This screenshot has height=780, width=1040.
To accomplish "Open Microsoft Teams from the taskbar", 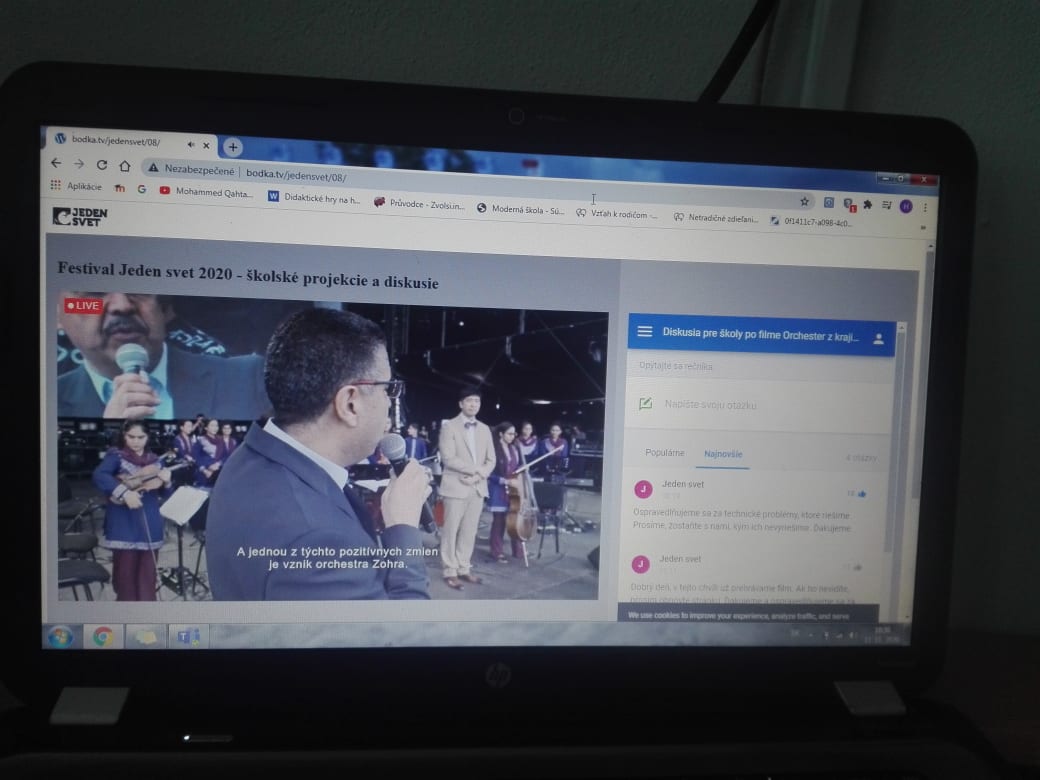I will click(188, 637).
